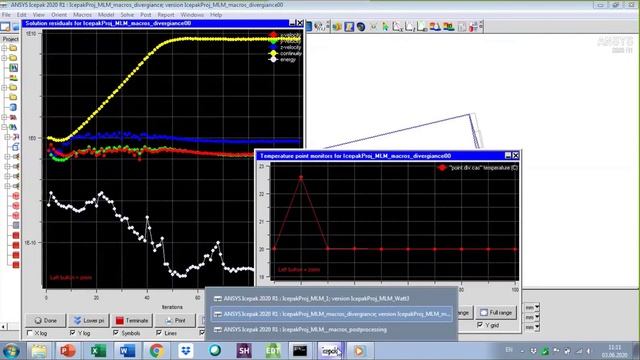The image size is (640, 360).
Task: Terminate the running solution
Action: click(x=132, y=320)
